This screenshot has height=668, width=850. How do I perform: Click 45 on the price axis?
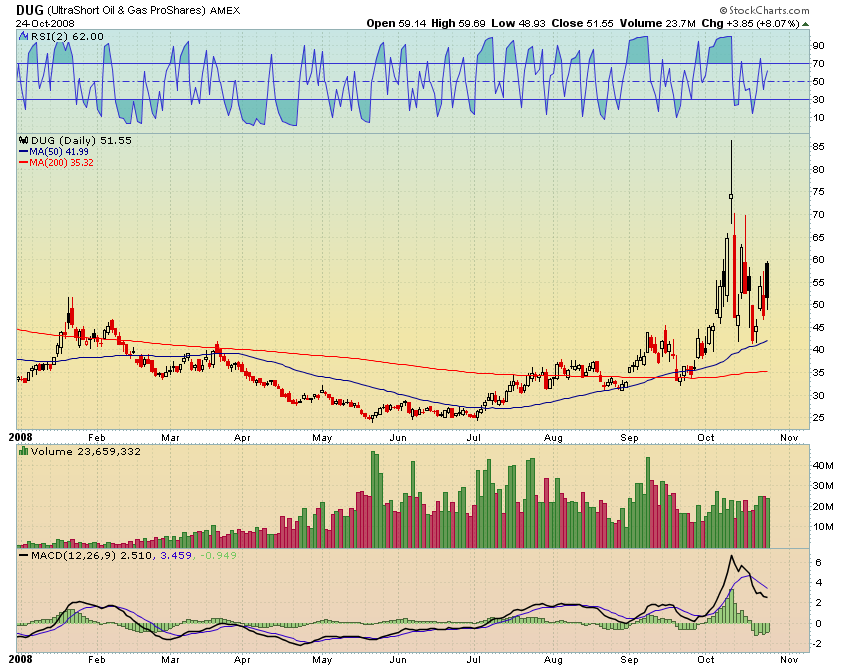(x=819, y=327)
